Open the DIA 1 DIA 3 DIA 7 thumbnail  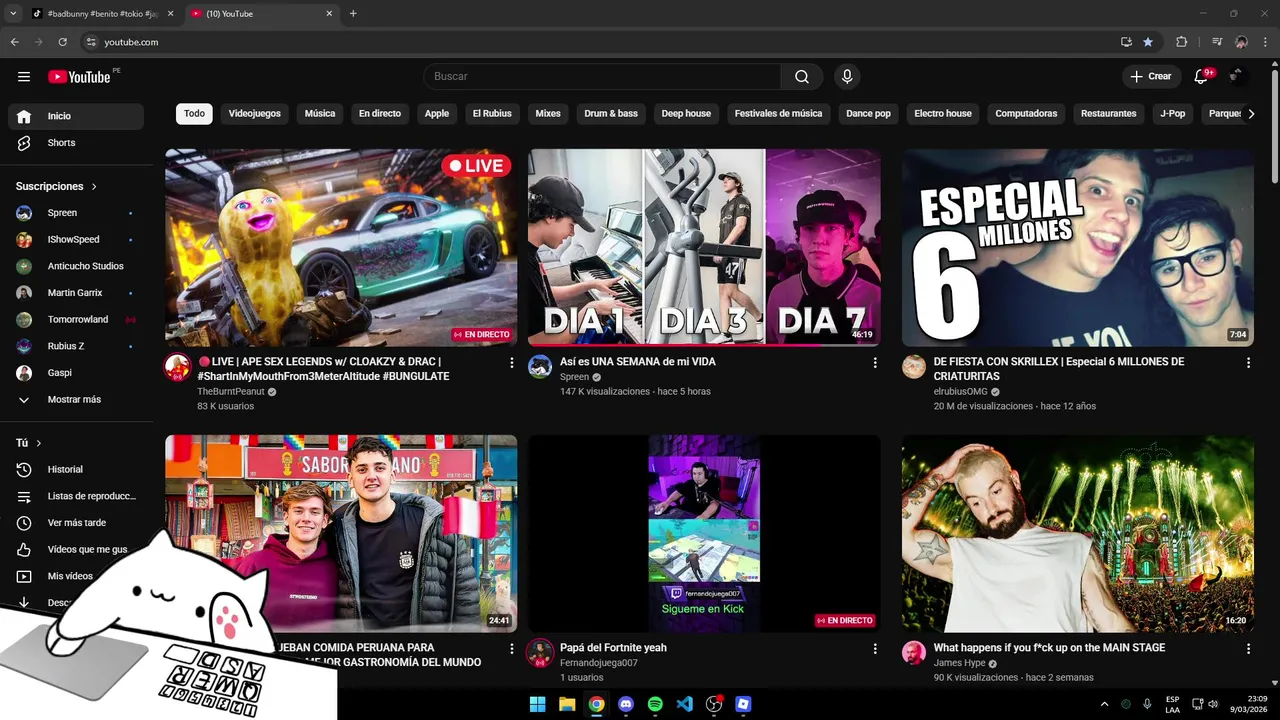(x=704, y=248)
